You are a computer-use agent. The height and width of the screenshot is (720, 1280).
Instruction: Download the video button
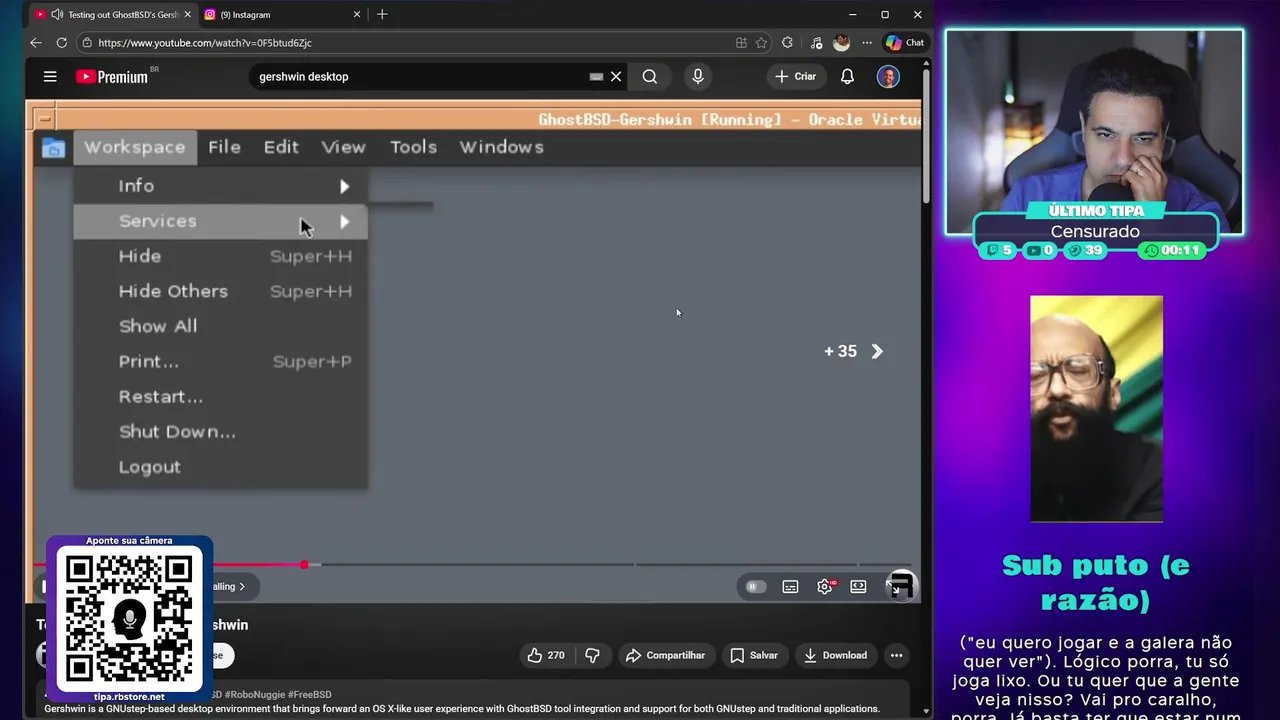pos(835,655)
